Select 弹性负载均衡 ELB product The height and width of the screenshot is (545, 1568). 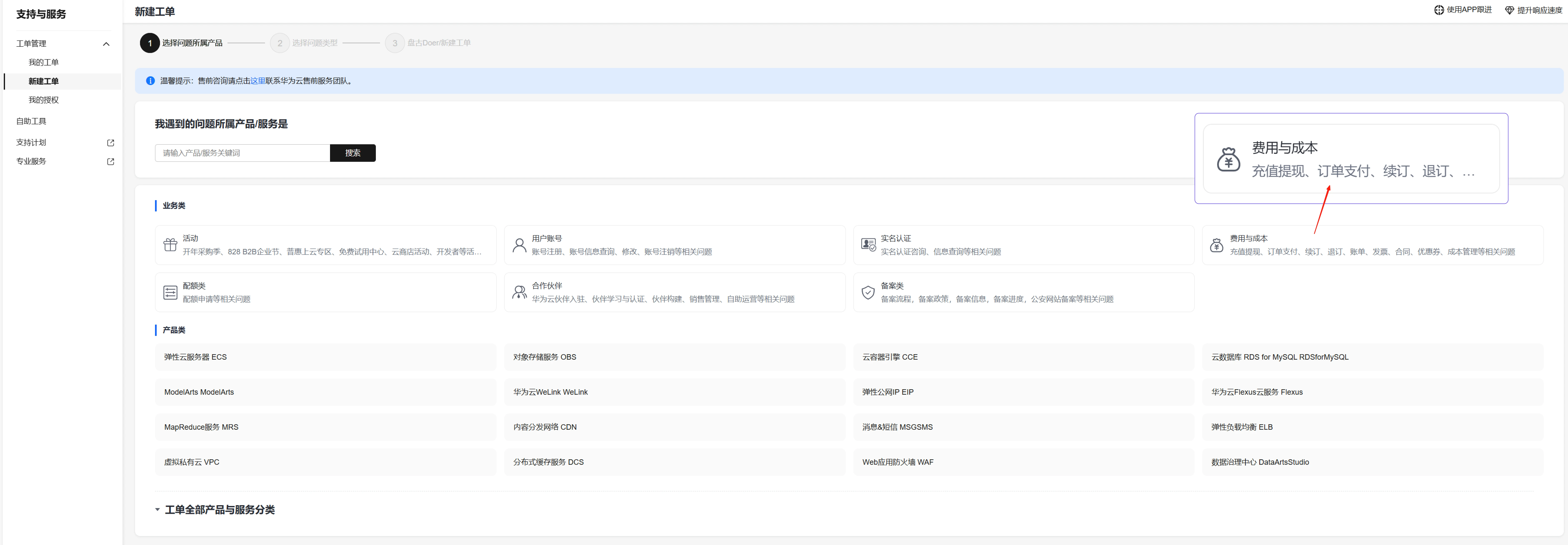click(1373, 427)
